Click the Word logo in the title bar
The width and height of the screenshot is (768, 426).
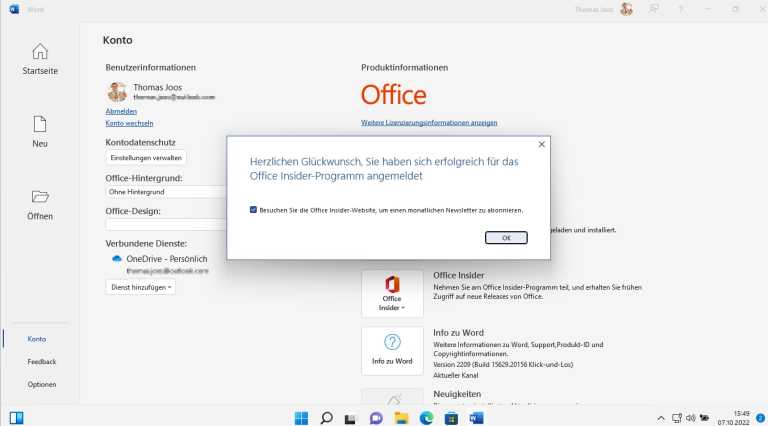point(14,9)
